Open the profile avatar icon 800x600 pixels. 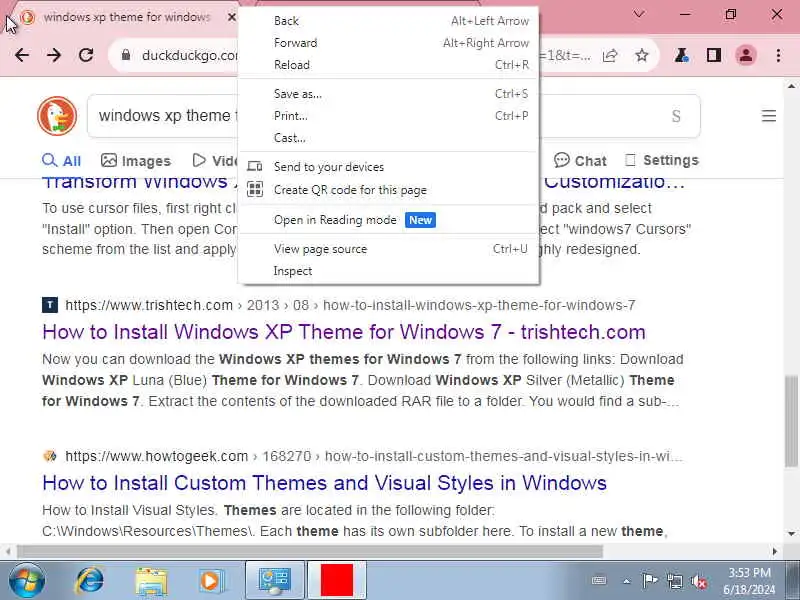pyautogui.click(x=745, y=55)
